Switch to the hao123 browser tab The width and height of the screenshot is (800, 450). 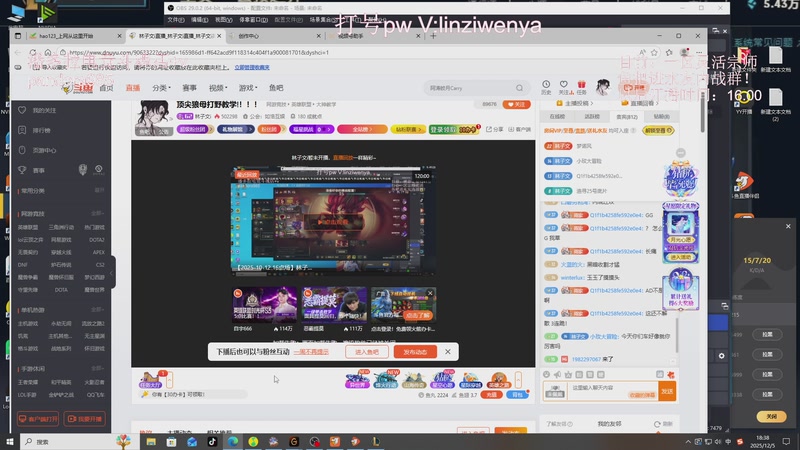(x=75, y=36)
